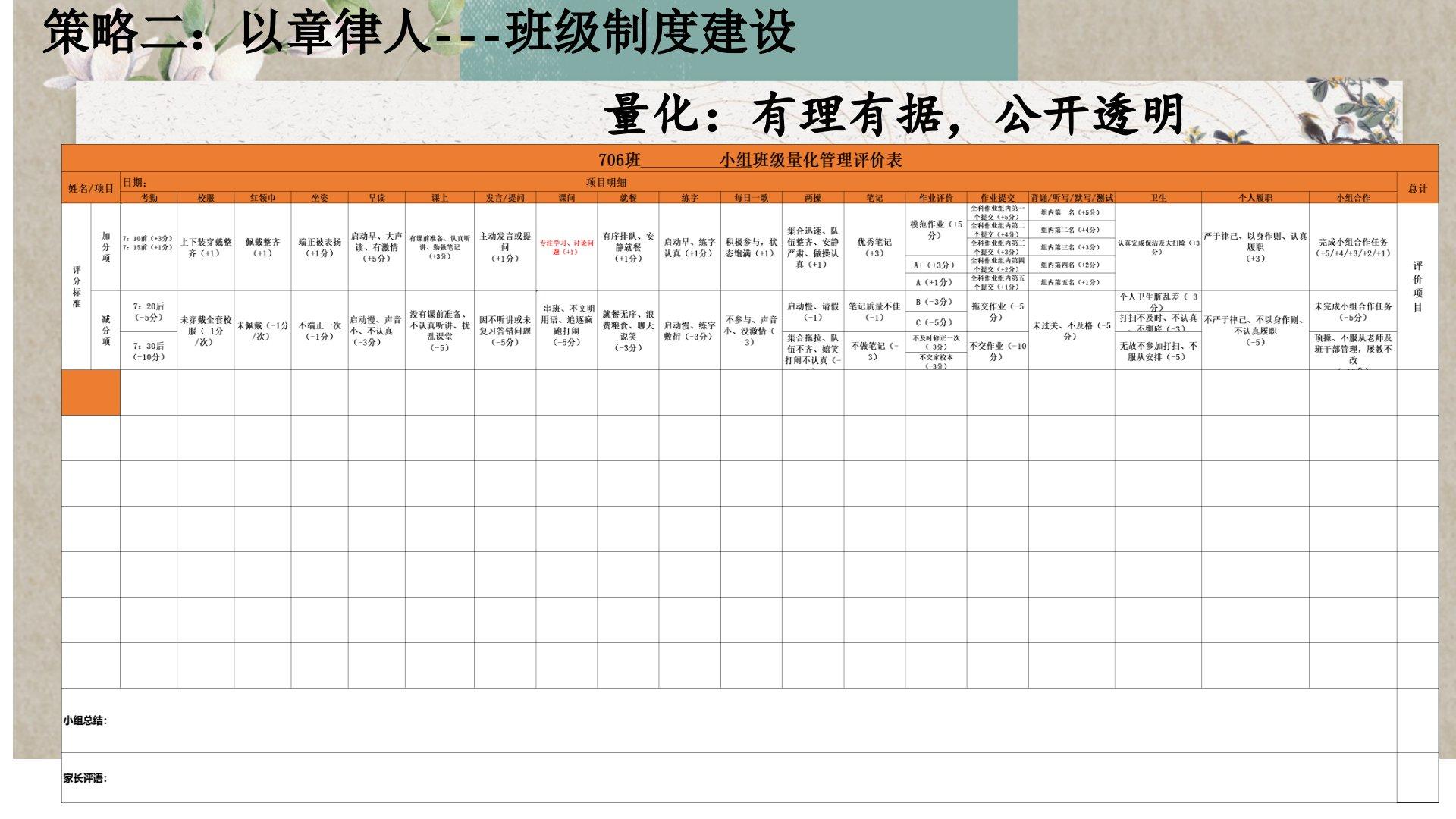The width and height of the screenshot is (1456, 819).
Task: Click the 模范作业 (+5分) cell
Action: pyautogui.click(x=935, y=230)
